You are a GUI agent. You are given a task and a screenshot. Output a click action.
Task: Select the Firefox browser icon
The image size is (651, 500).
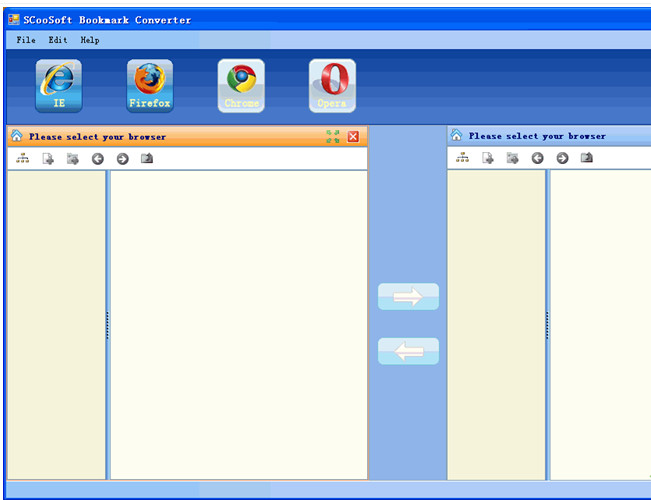[149, 86]
